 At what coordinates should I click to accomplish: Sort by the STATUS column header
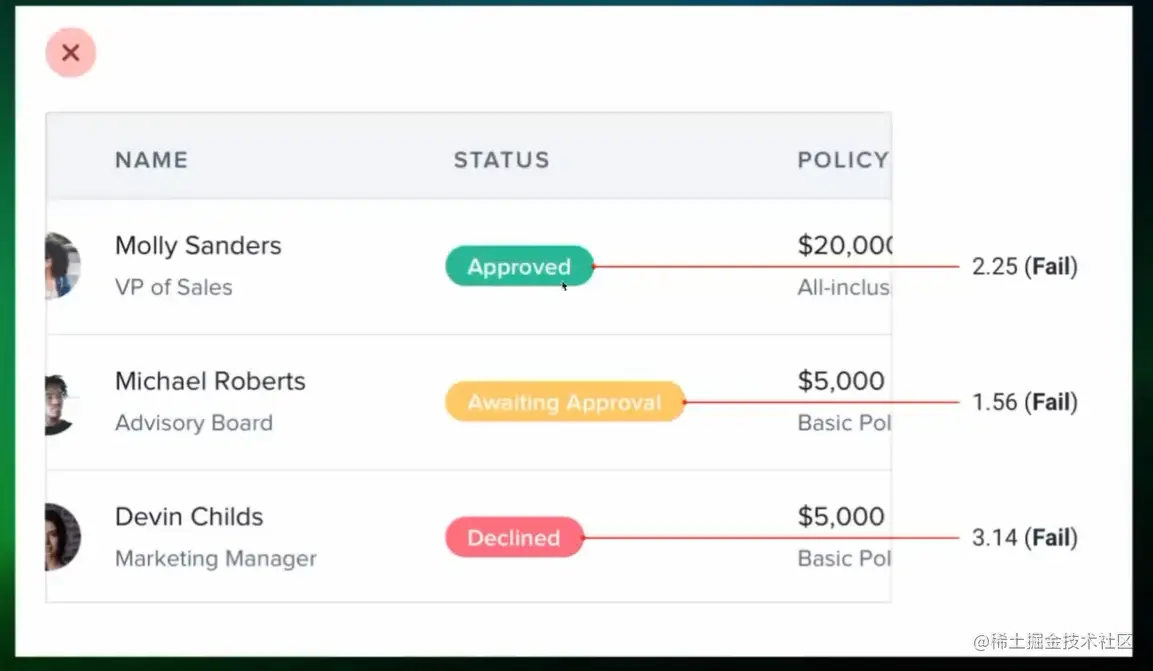click(x=501, y=160)
